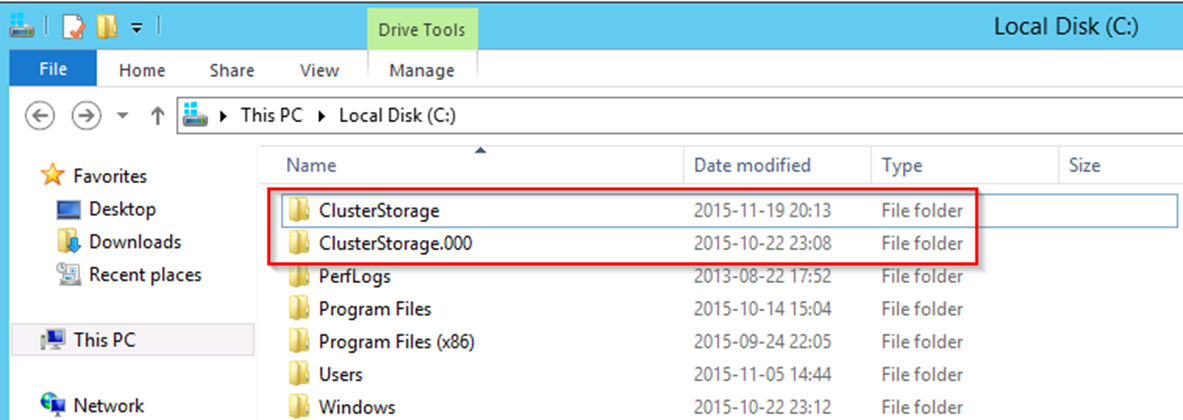The image size is (1183, 420).
Task: Click date 2015-10-22 23:08 of ClusterStorage.000
Action: pyautogui.click(x=762, y=244)
